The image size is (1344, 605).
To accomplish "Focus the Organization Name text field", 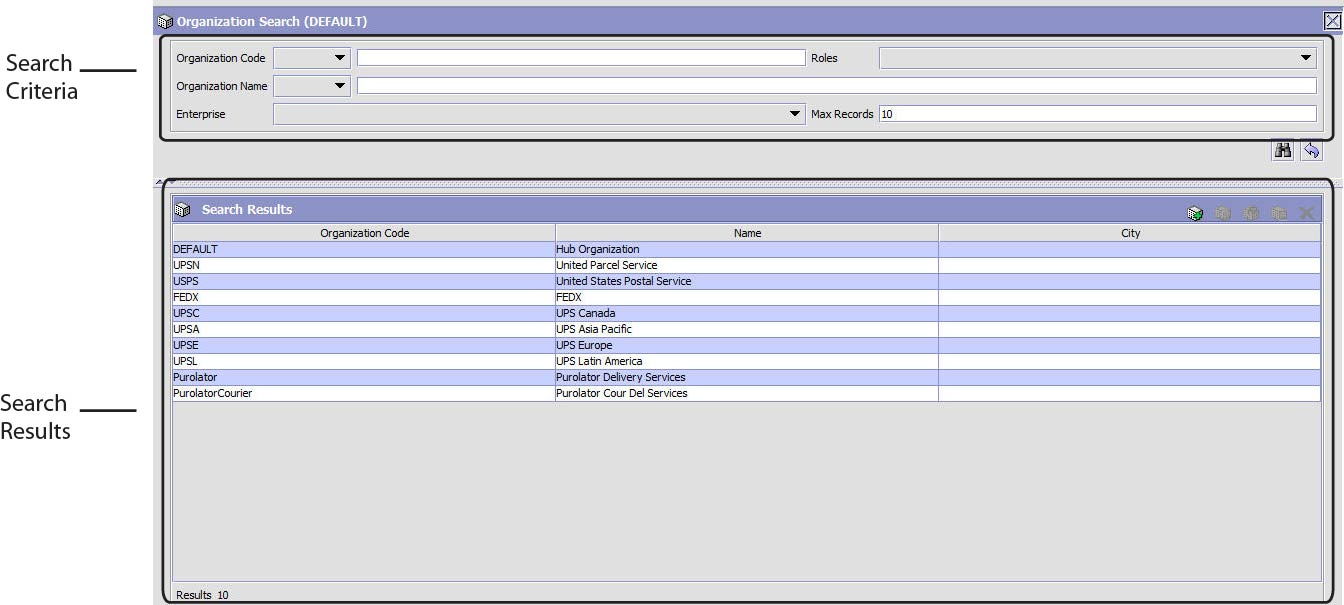I will pos(837,86).
